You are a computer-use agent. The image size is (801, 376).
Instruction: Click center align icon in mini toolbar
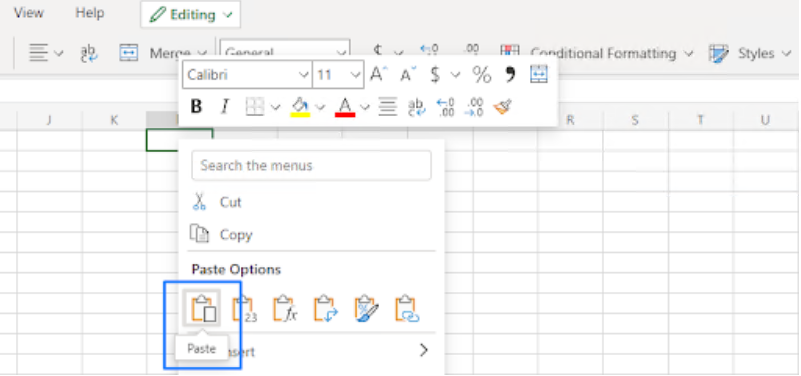[x=388, y=107]
